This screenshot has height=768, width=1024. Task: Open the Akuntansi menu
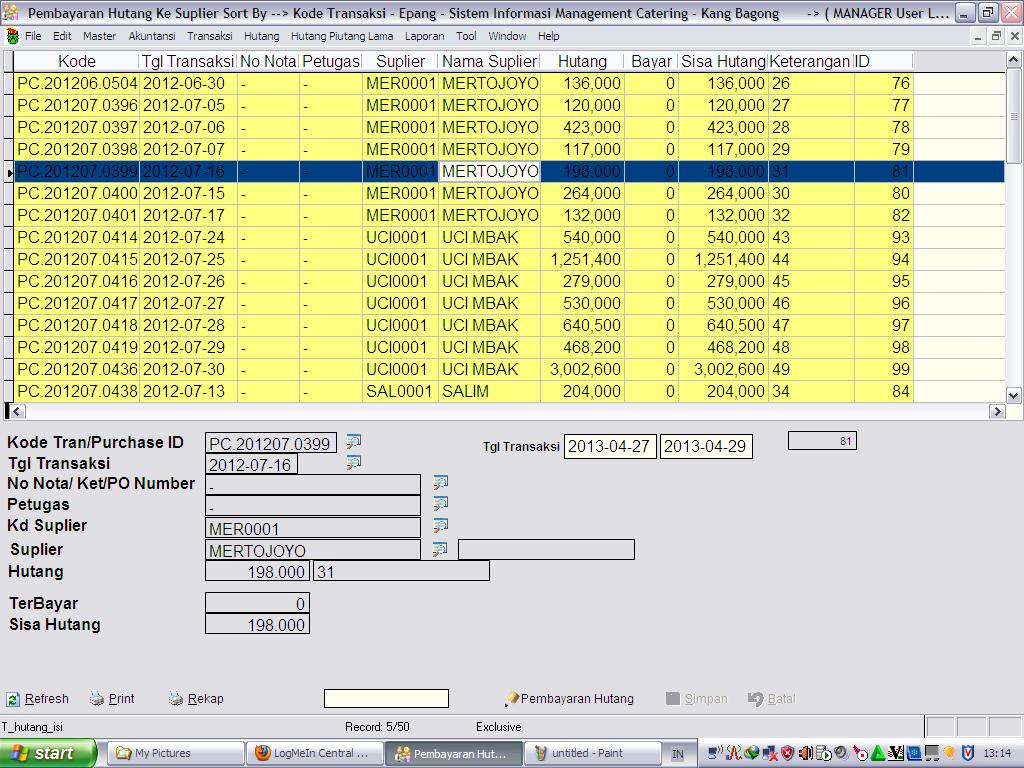point(151,36)
